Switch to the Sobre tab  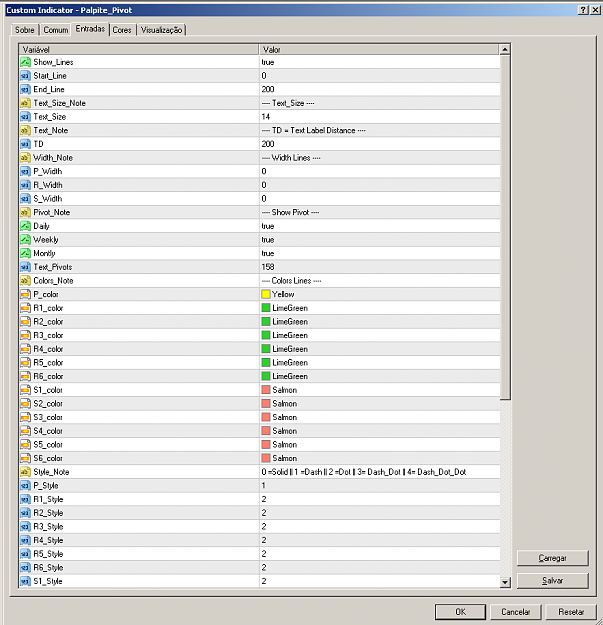click(25, 30)
